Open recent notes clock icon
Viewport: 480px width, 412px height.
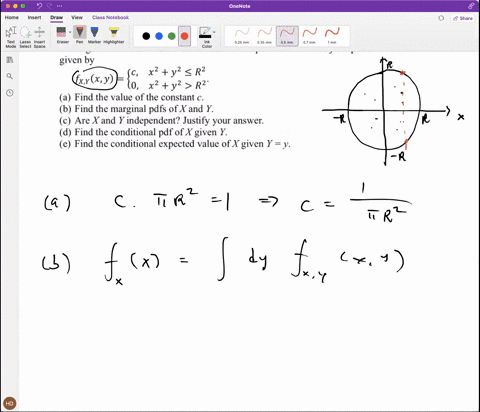point(10,93)
